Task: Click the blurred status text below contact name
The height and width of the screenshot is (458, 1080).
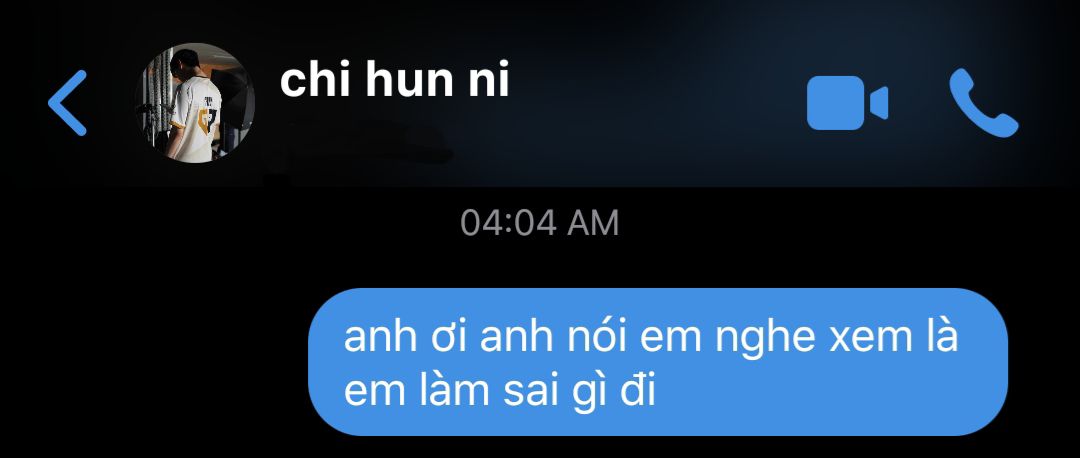Action: pyautogui.click(x=368, y=143)
